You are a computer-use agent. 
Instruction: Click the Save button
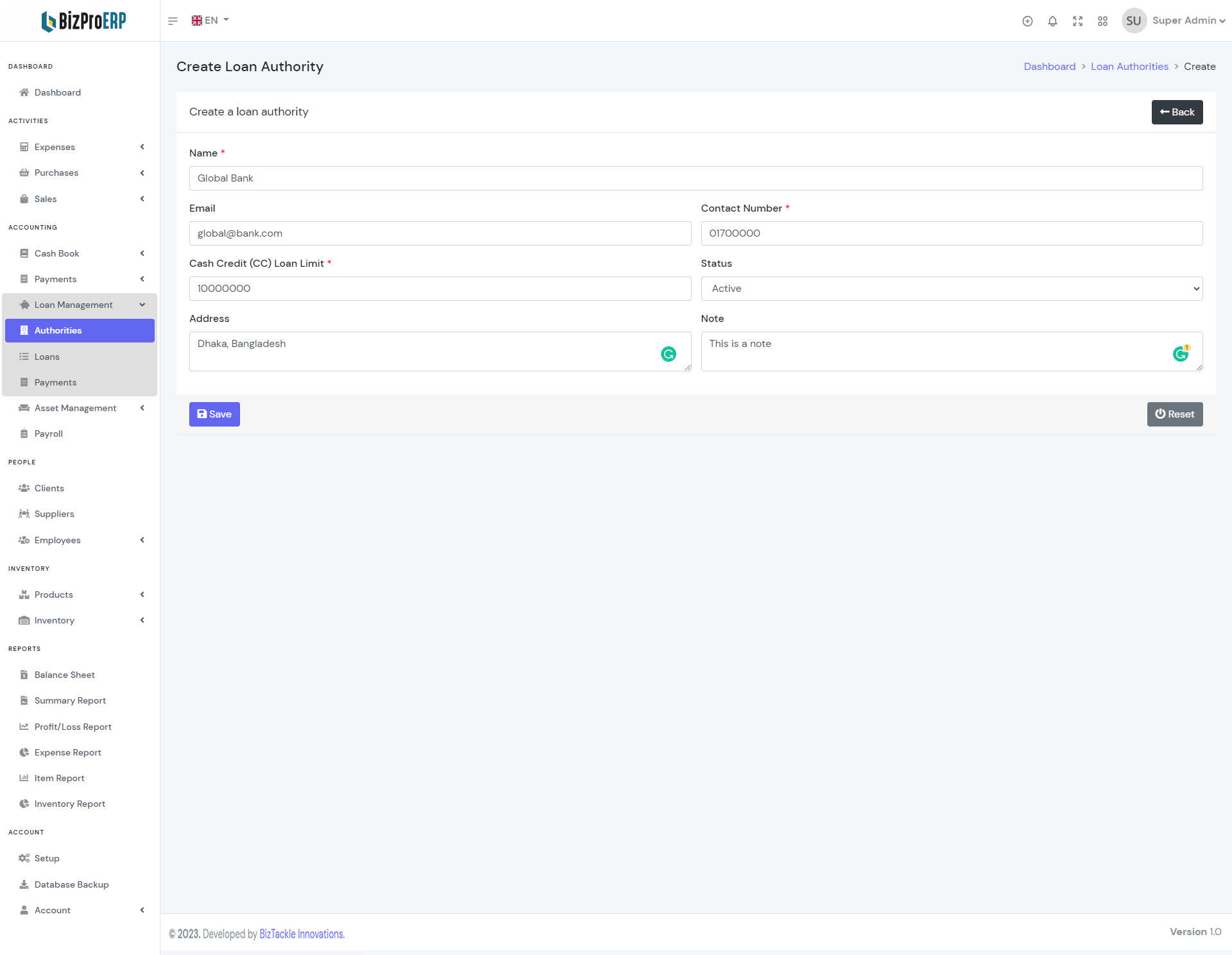coord(214,414)
